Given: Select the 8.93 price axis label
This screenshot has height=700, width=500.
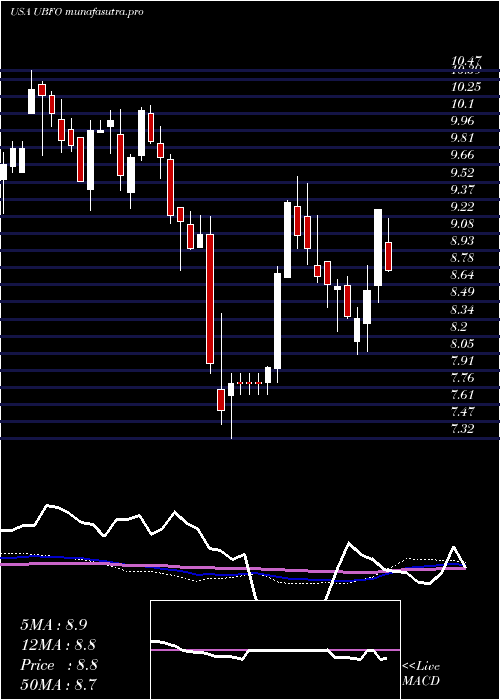Looking at the screenshot, I should coord(464,241).
